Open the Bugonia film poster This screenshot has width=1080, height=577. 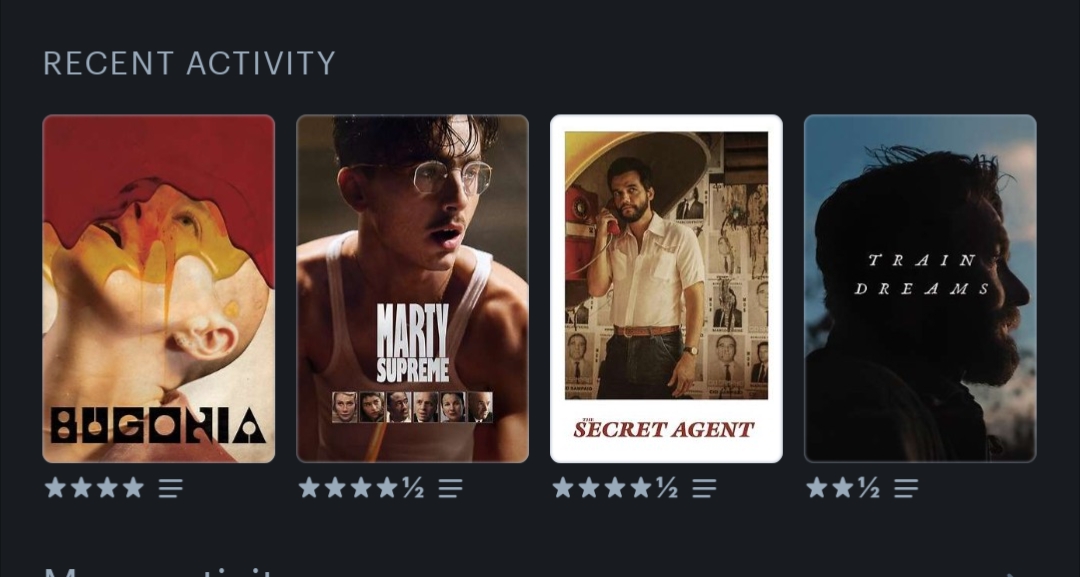(x=158, y=288)
